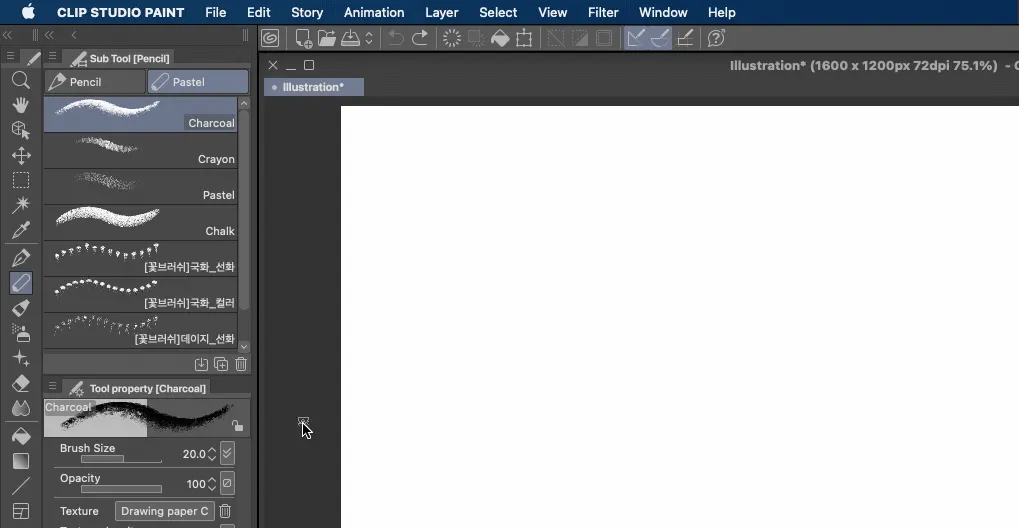Image resolution: width=1019 pixels, height=528 pixels.
Task: Open the Drawing paper C texture selector
Action: point(164,511)
